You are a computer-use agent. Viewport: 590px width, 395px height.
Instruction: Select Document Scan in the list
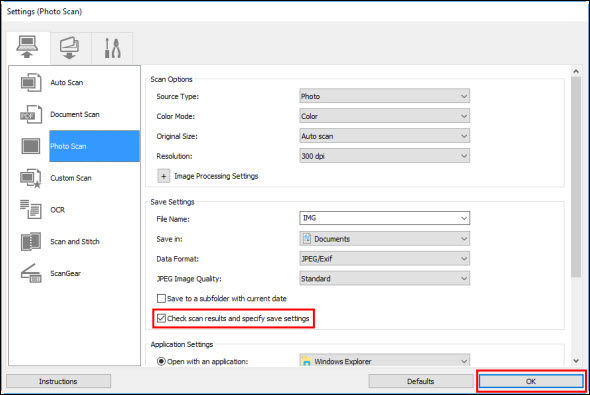pyautogui.click(x=75, y=114)
